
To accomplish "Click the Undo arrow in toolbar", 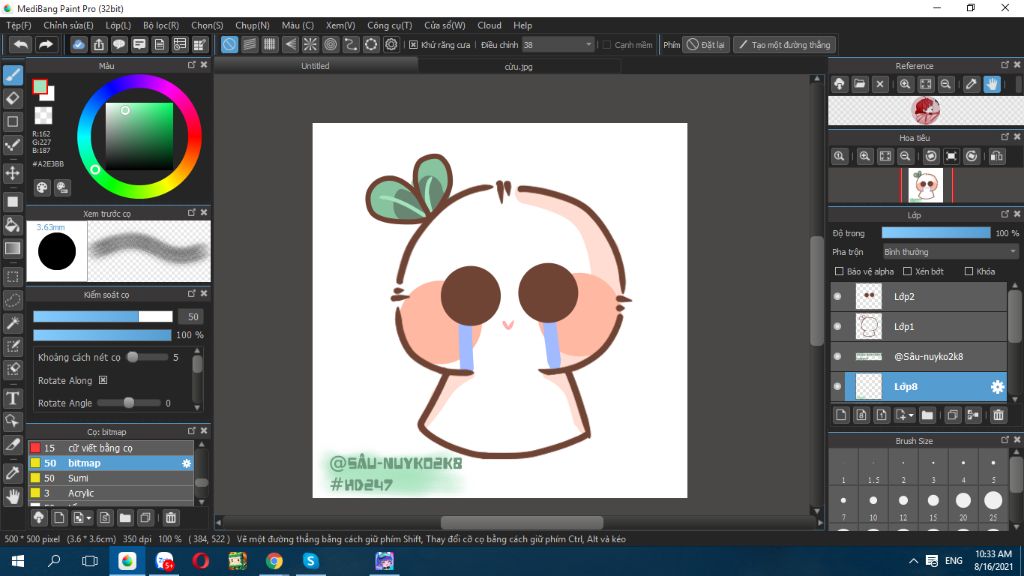I will click(20, 45).
